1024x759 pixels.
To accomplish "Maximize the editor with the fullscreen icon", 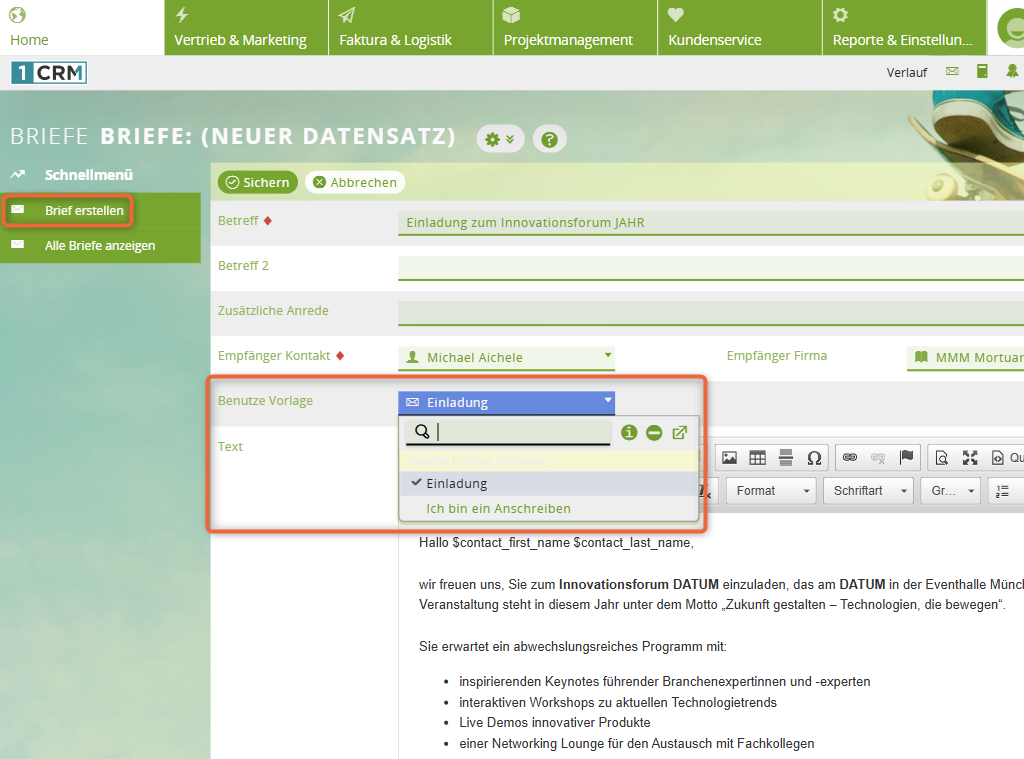I will tap(969, 457).
